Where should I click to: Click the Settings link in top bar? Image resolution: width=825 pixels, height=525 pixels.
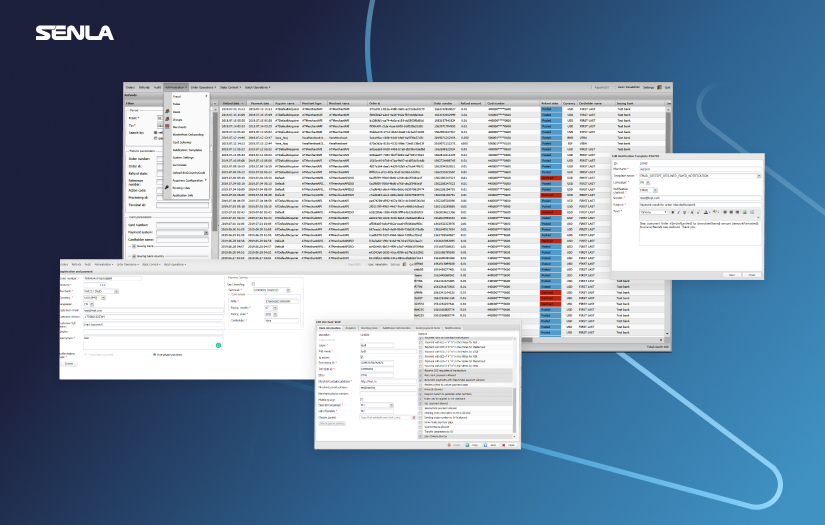pos(648,88)
